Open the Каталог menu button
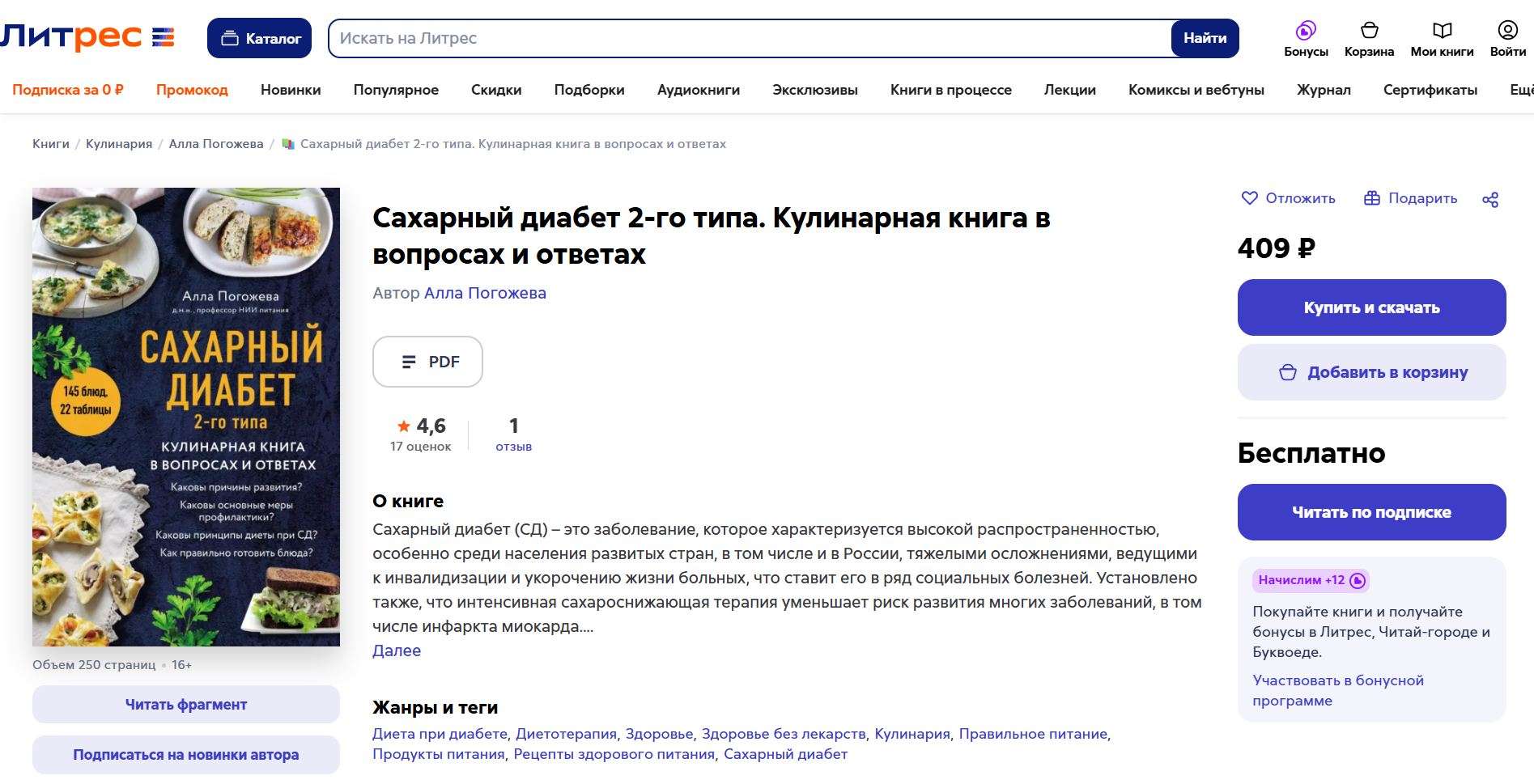Image resolution: width=1534 pixels, height=784 pixels. (x=259, y=38)
